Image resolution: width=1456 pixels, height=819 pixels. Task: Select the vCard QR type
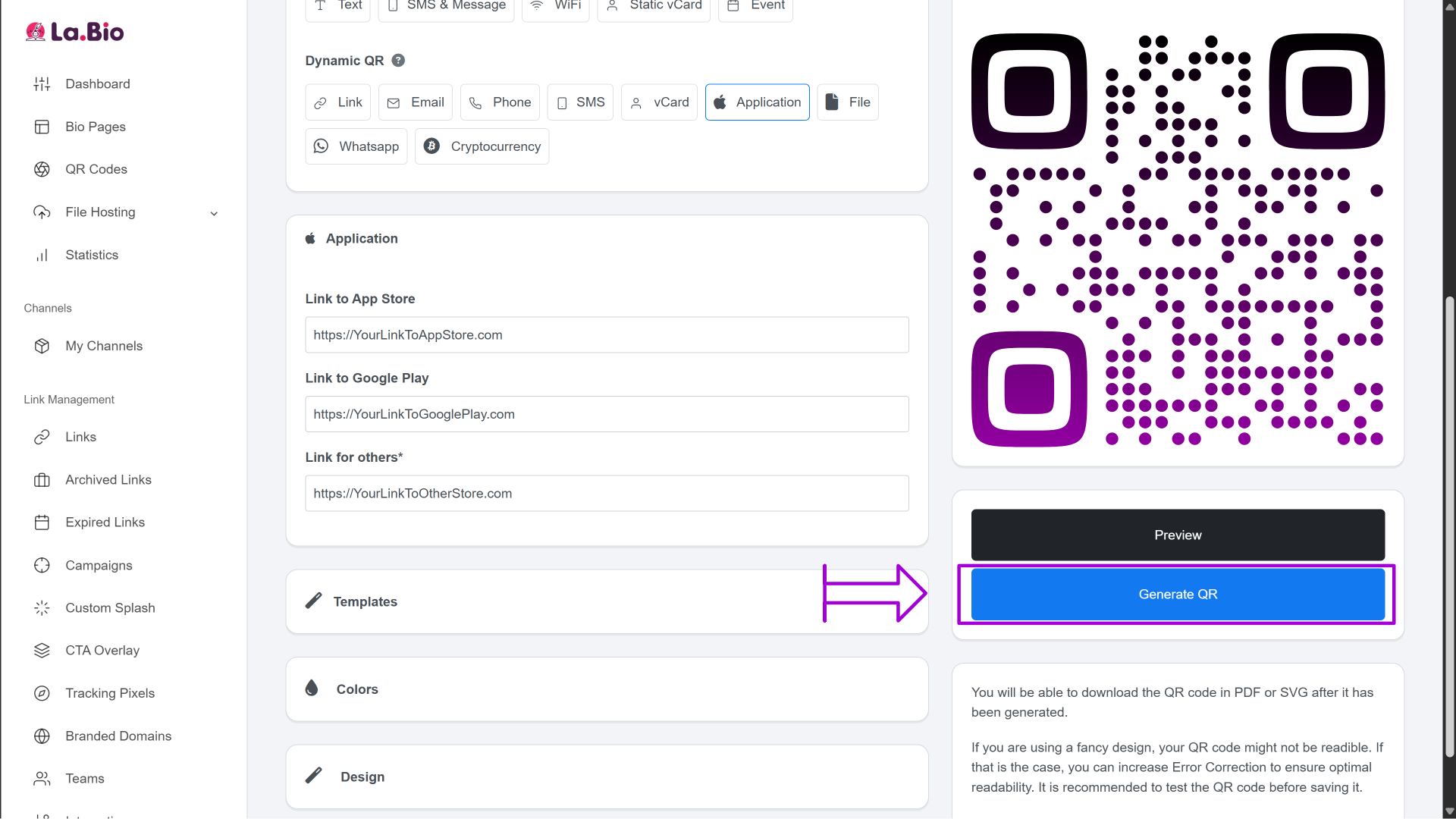click(x=658, y=102)
